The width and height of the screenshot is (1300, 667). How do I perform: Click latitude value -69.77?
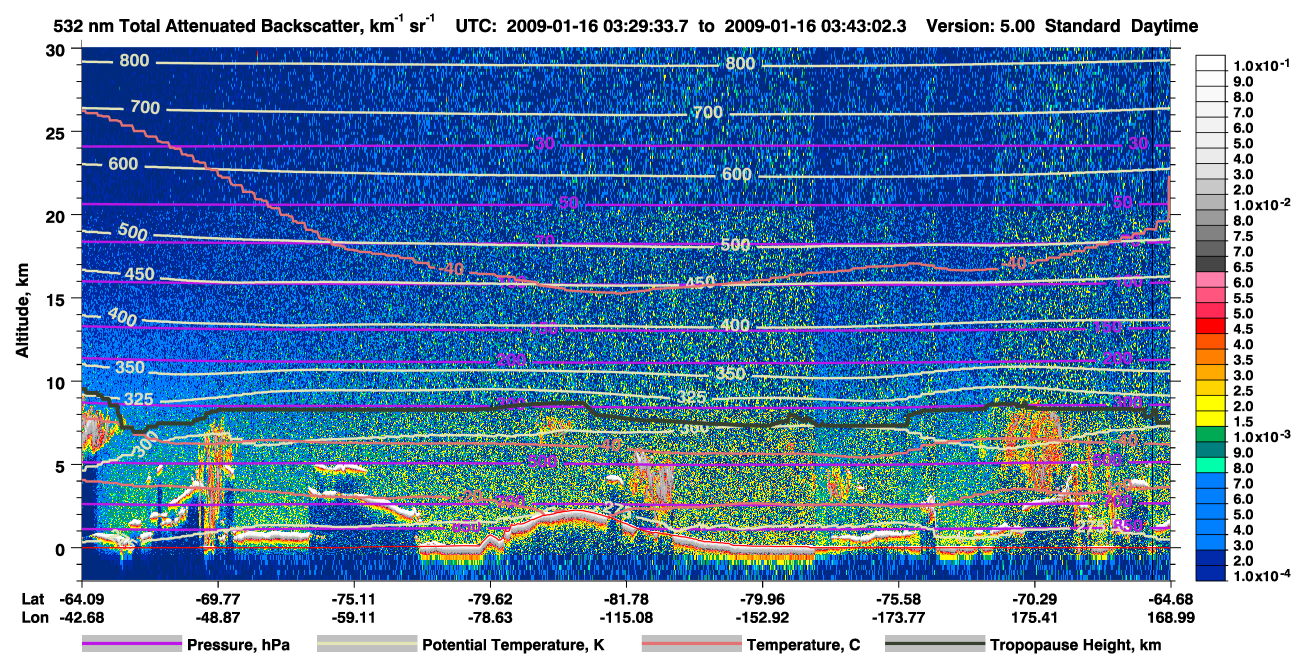coord(218,598)
